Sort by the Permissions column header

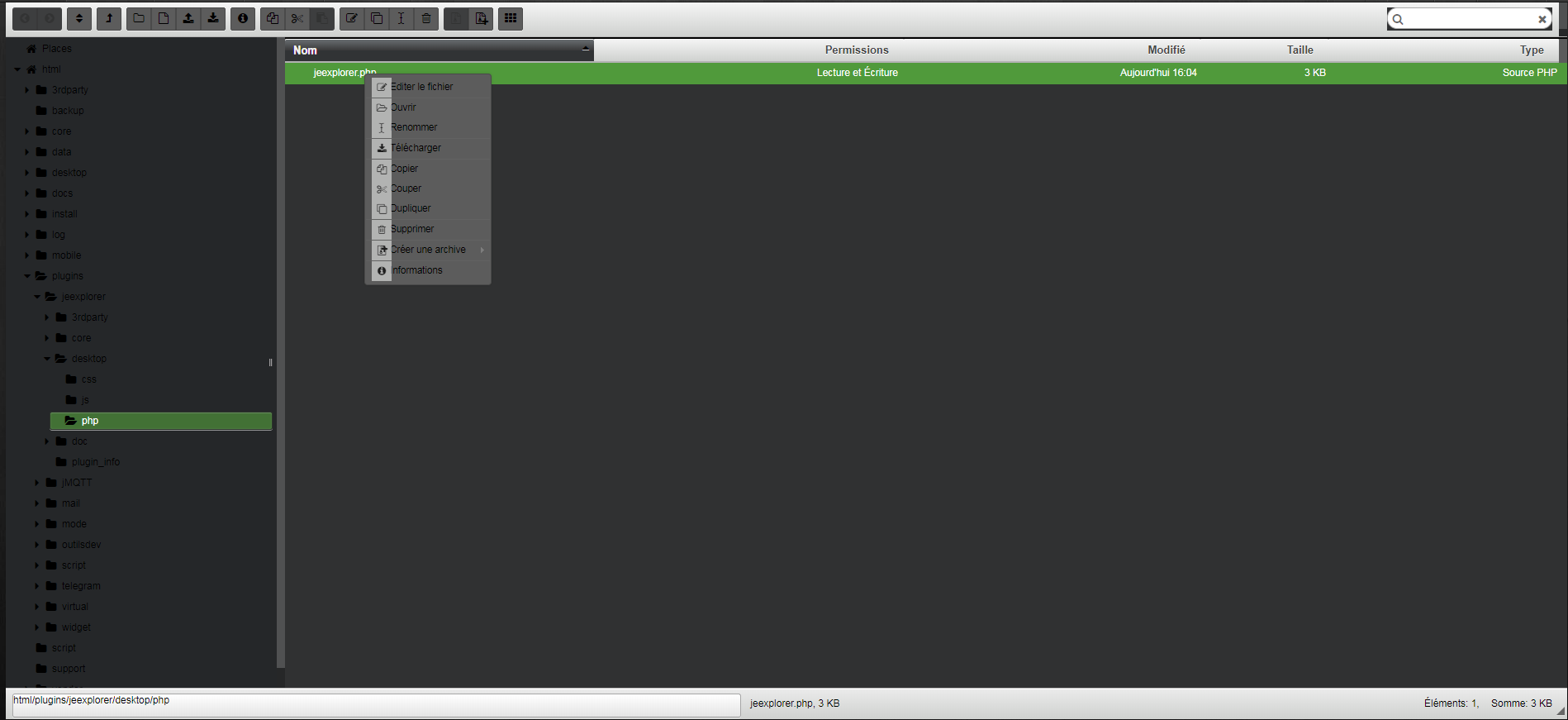[857, 50]
